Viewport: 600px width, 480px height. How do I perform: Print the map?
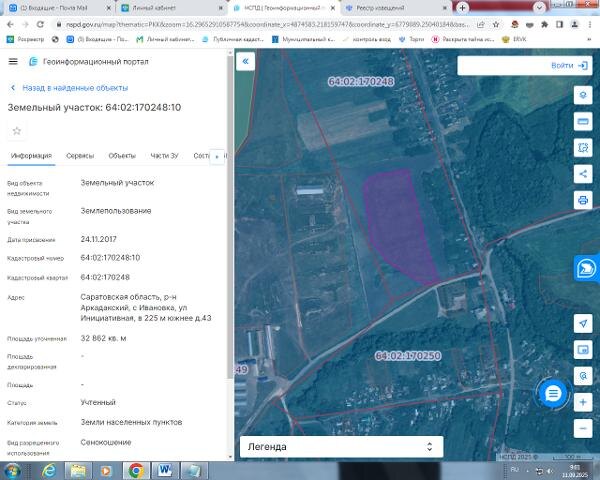pyautogui.click(x=583, y=200)
